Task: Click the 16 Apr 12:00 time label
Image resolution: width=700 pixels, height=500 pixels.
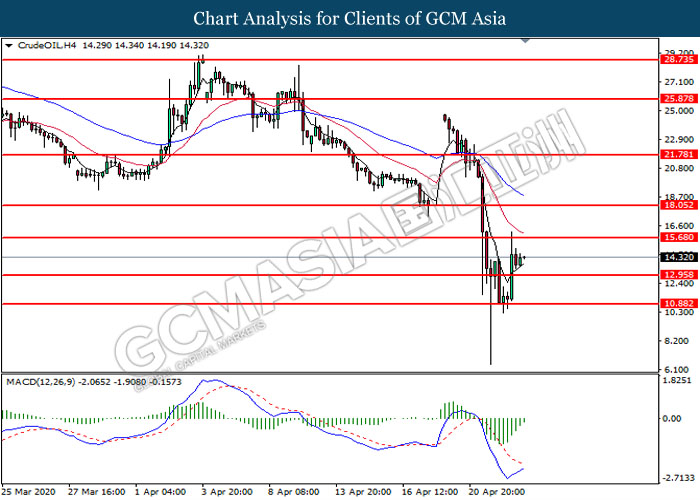Action: tap(430, 492)
